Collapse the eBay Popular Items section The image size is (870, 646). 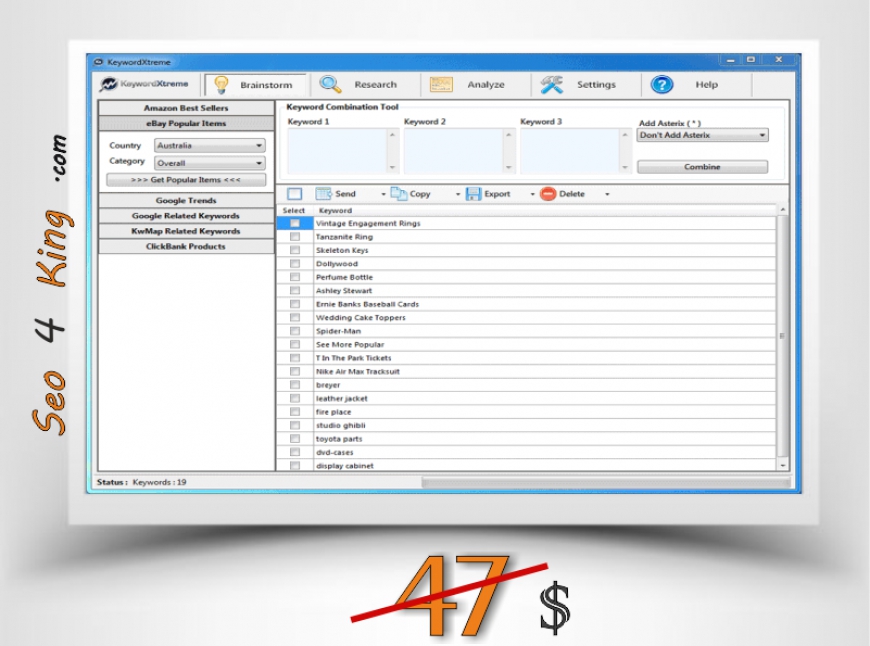click(x=186, y=123)
